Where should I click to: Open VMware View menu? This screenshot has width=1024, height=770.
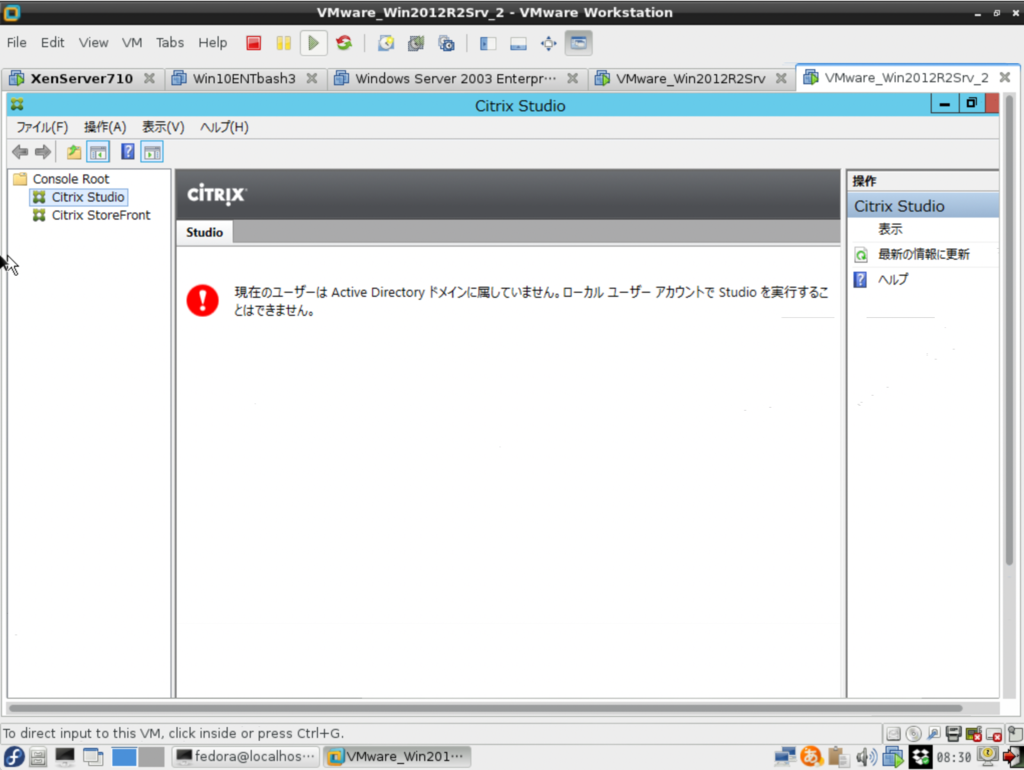tap(93, 43)
